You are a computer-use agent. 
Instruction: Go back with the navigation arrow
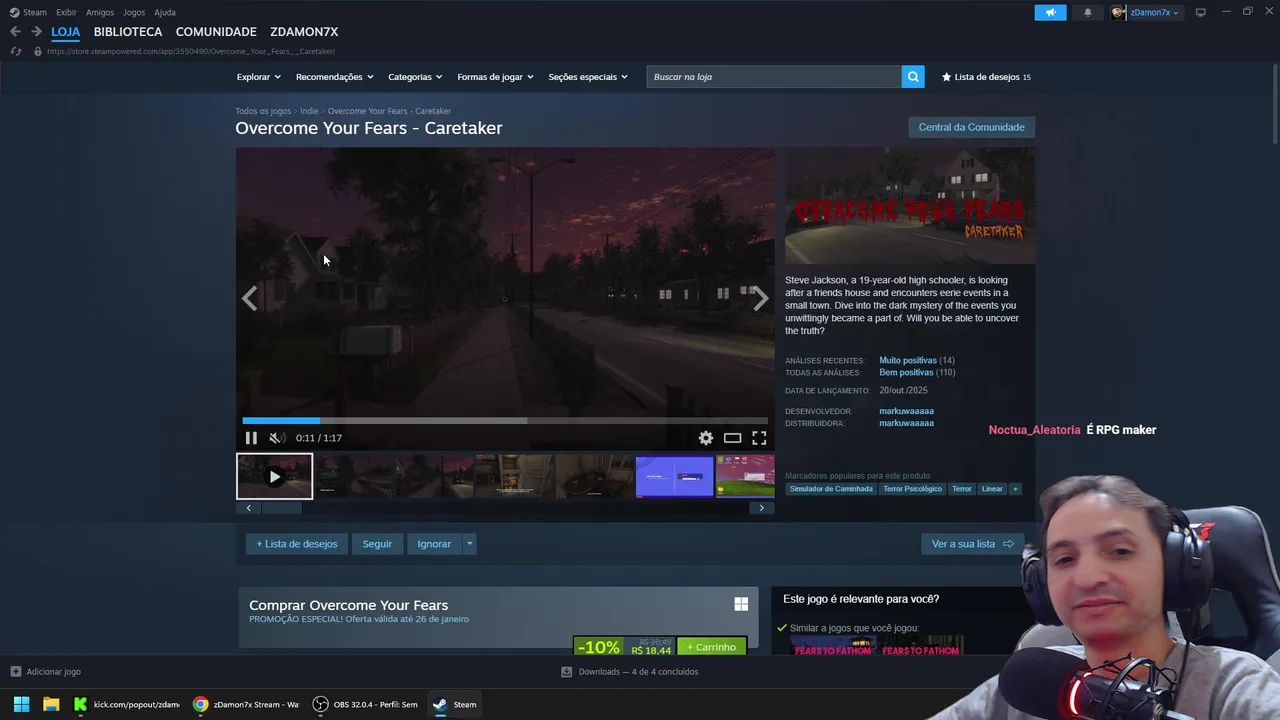click(15, 32)
